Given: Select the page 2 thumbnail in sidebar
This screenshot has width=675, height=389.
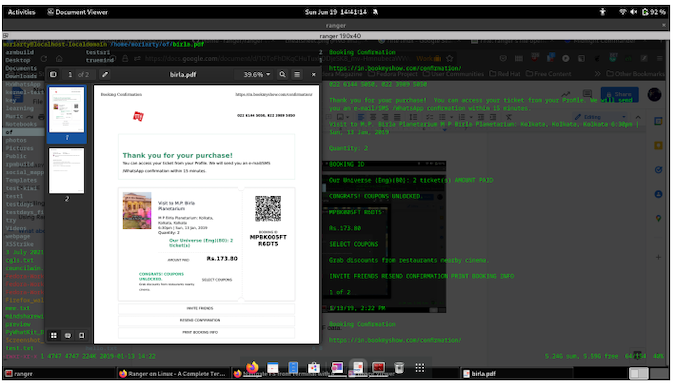Looking at the screenshot, I should tap(67, 171).
